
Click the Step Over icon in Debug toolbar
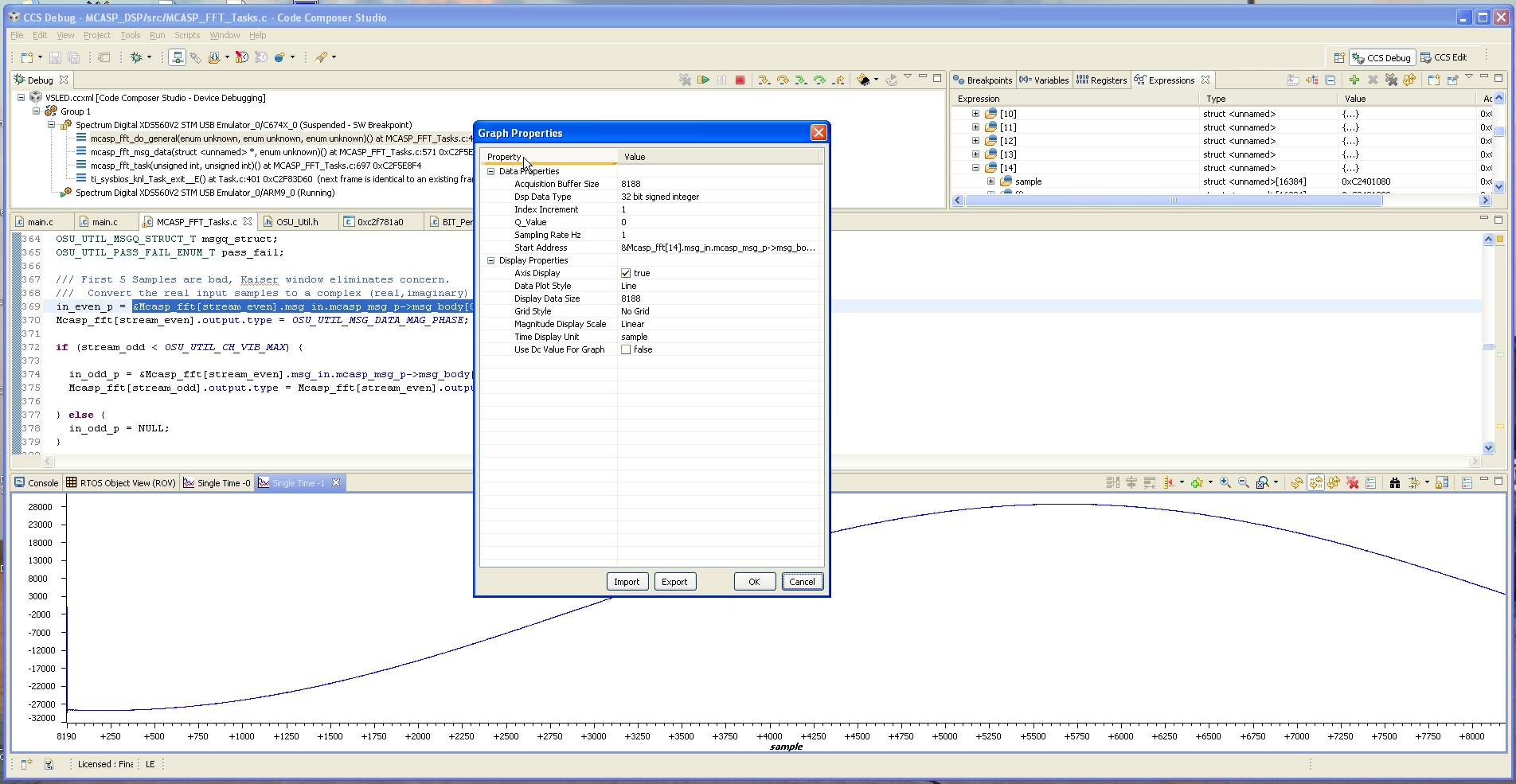pyautogui.click(x=783, y=80)
